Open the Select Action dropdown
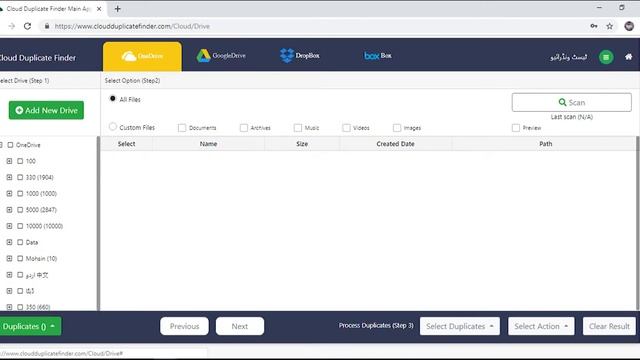The width and height of the screenshot is (640, 360). coord(541,326)
